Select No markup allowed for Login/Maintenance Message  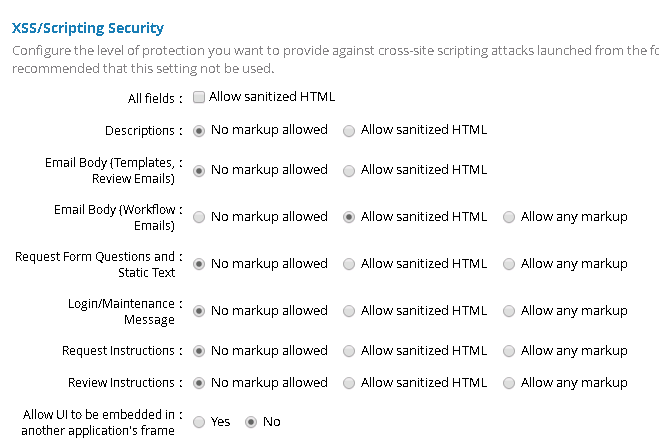click(199, 311)
